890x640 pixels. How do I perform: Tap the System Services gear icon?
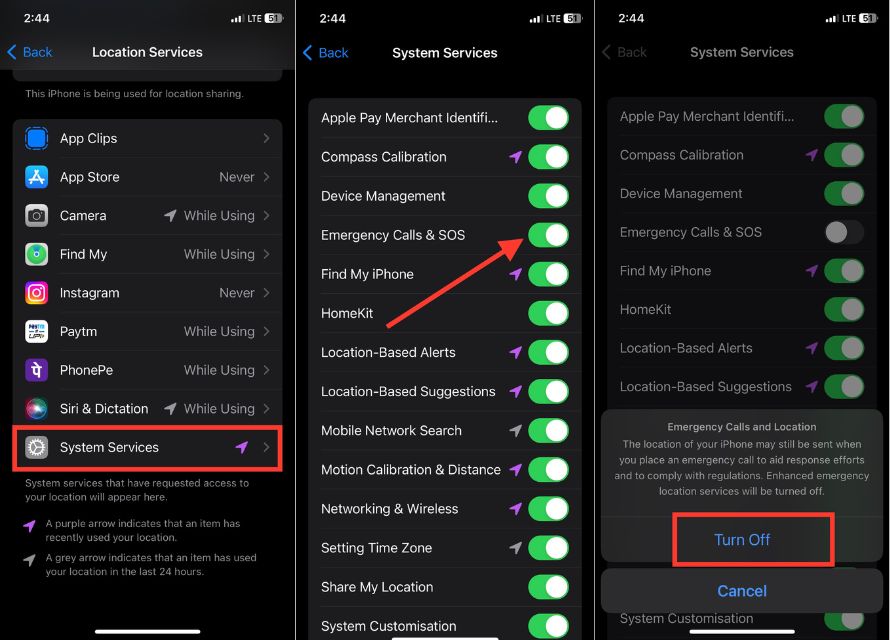coord(36,447)
